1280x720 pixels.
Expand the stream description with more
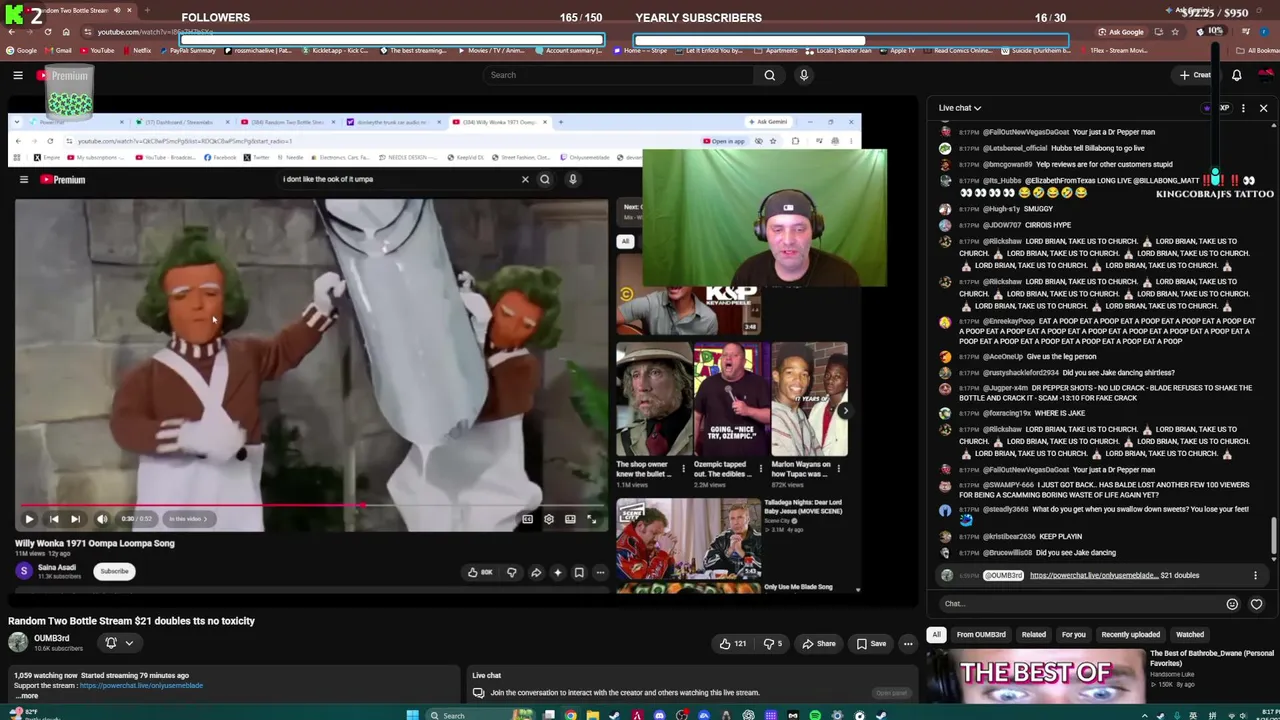[28, 696]
